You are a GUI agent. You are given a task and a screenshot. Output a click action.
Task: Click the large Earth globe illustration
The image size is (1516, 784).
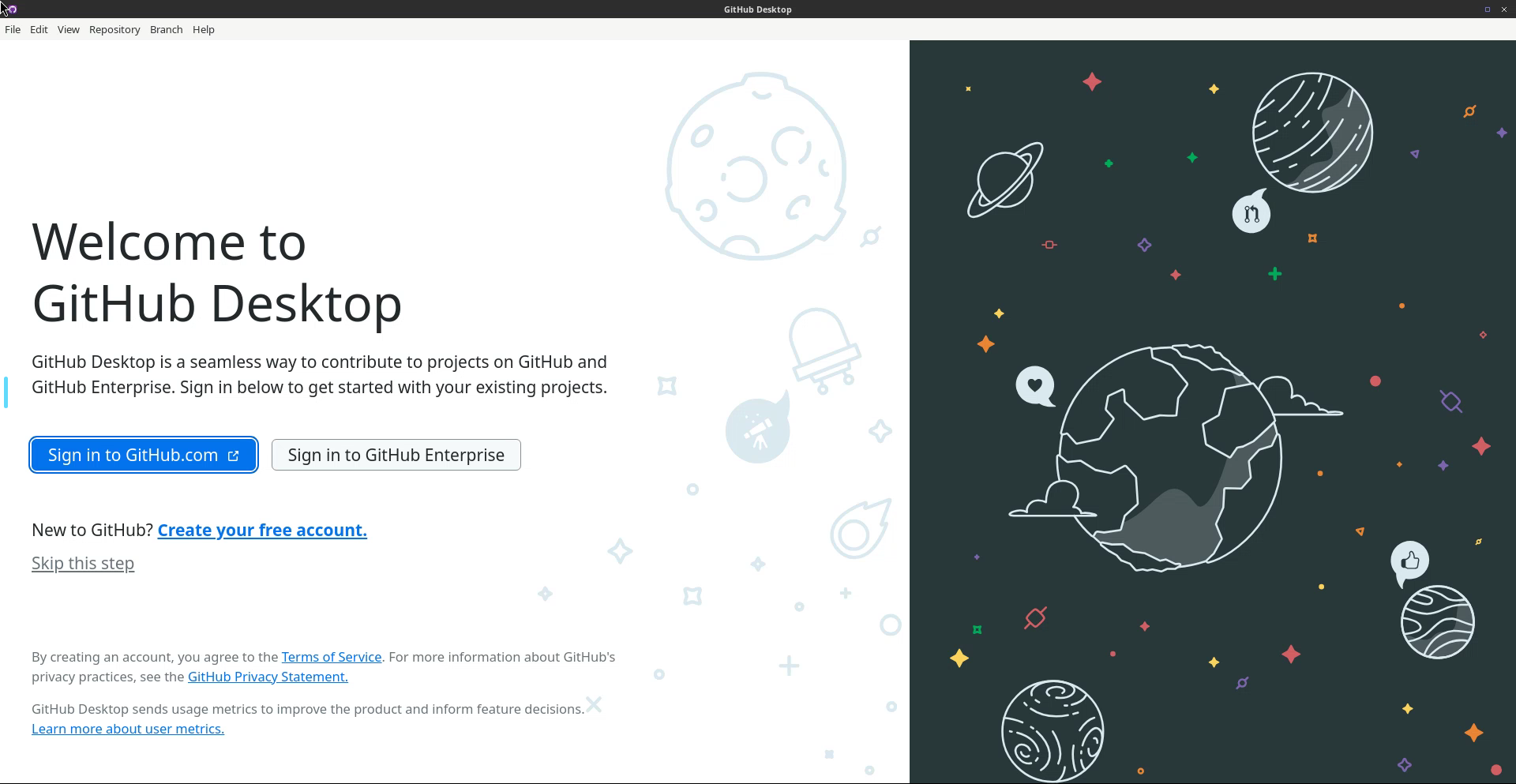pyautogui.click(x=1169, y=456)
